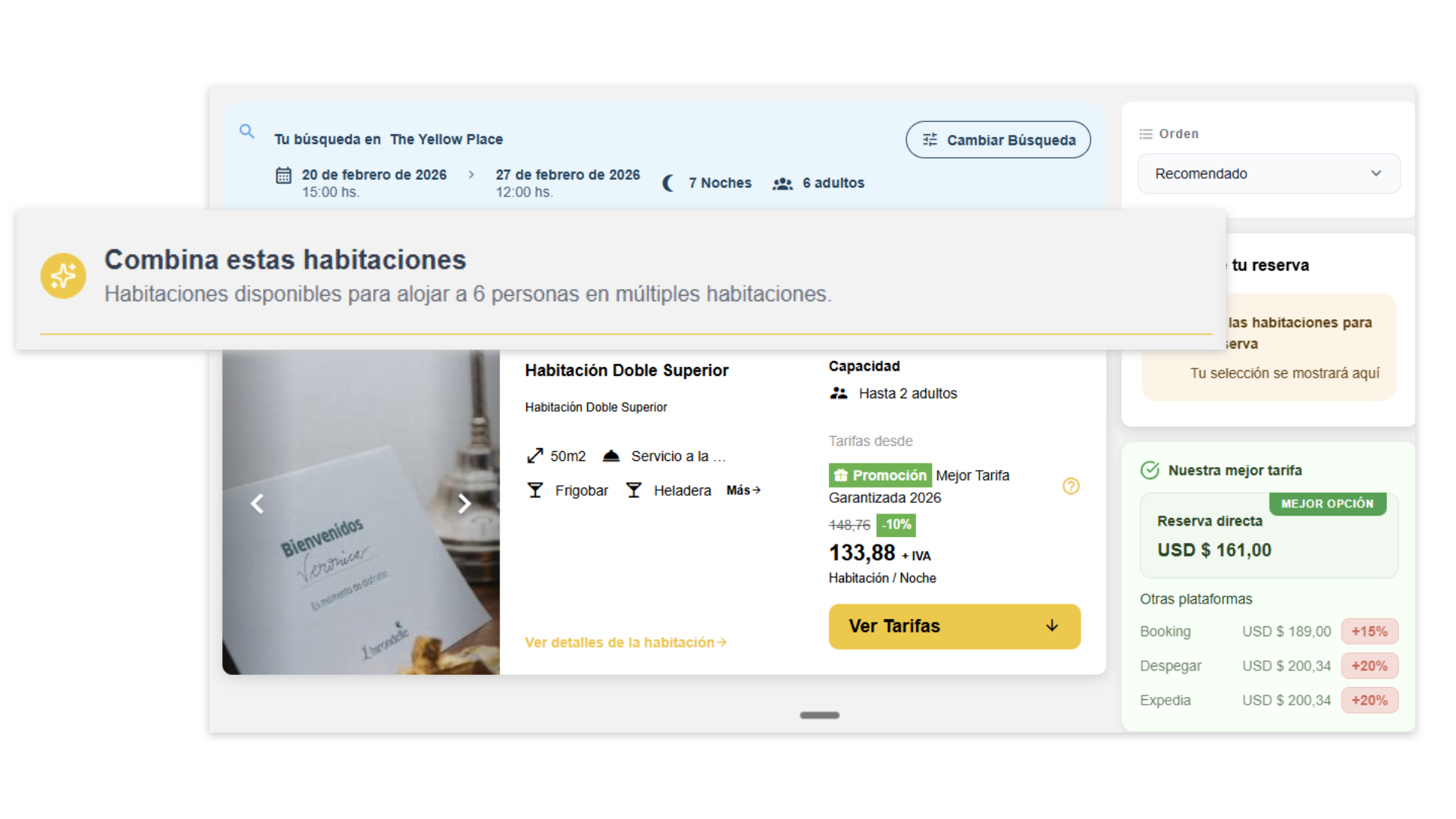
Task: Click the Promoción tag
Action: click(880, 475)
